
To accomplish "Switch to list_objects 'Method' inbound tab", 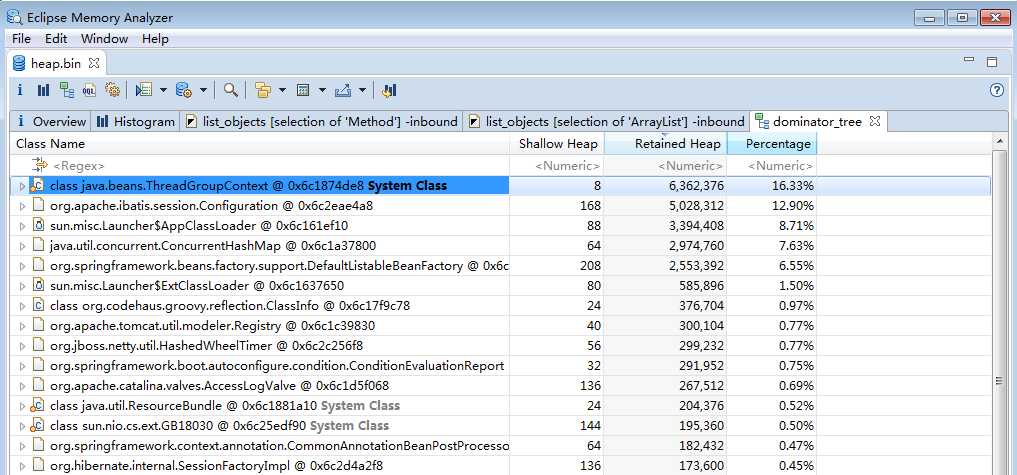I will click(x=321, y=121).
